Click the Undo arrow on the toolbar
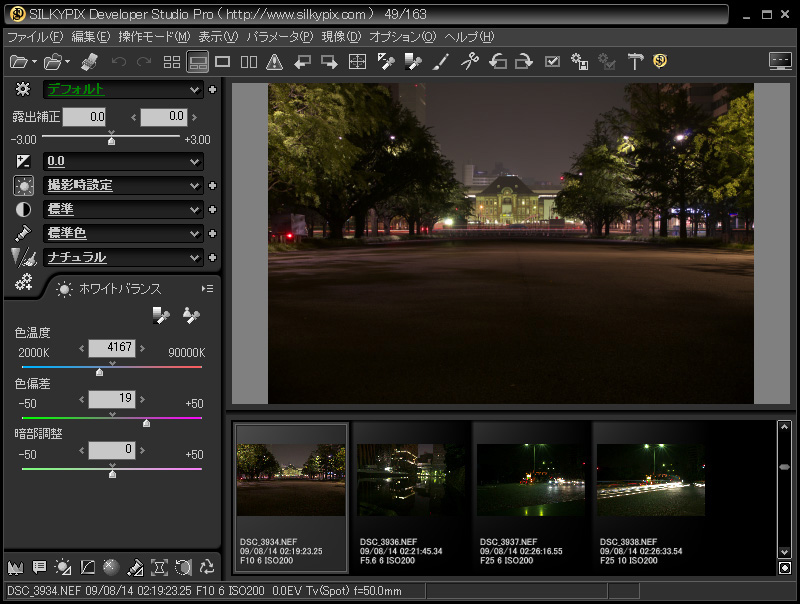 click(116, 61)
